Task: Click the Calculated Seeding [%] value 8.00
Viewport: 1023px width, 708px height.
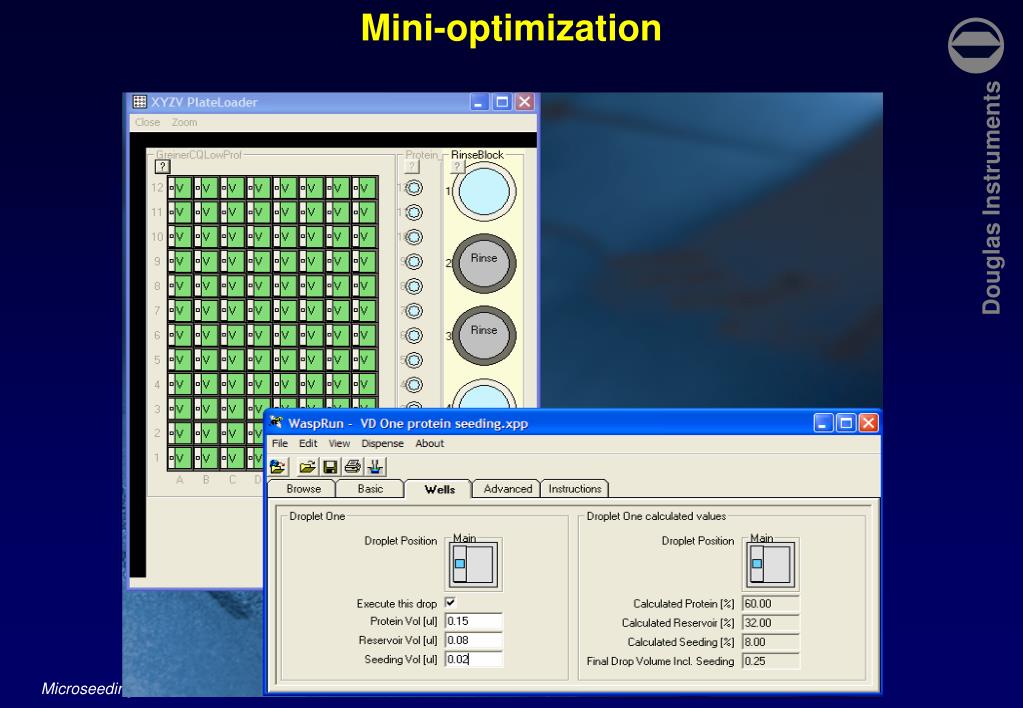Action: (x=771, y=641)
